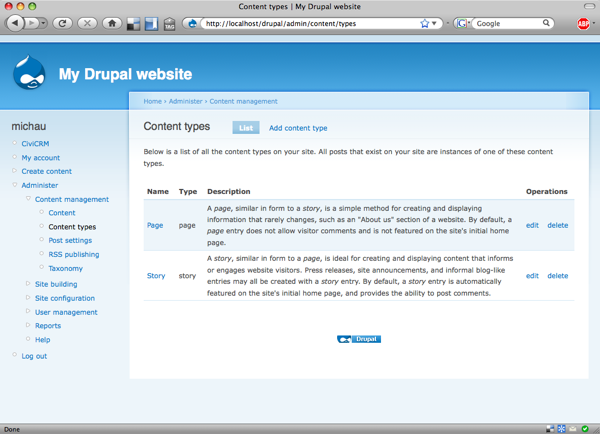Click the Adblock Plus ABP icon
The image size is (600, 434).
583,24
